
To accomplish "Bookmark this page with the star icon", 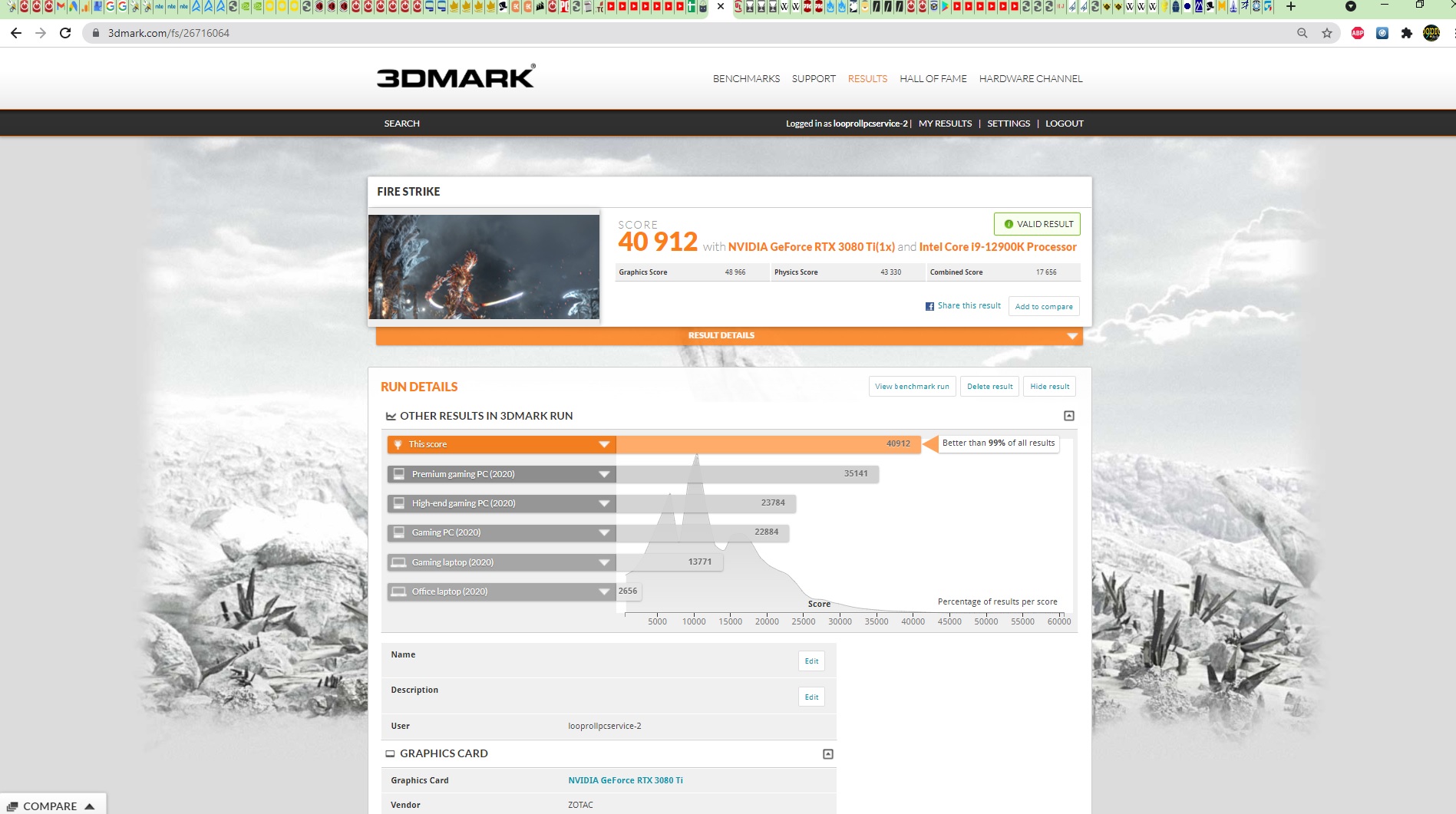I will (x=1327, y=33).
